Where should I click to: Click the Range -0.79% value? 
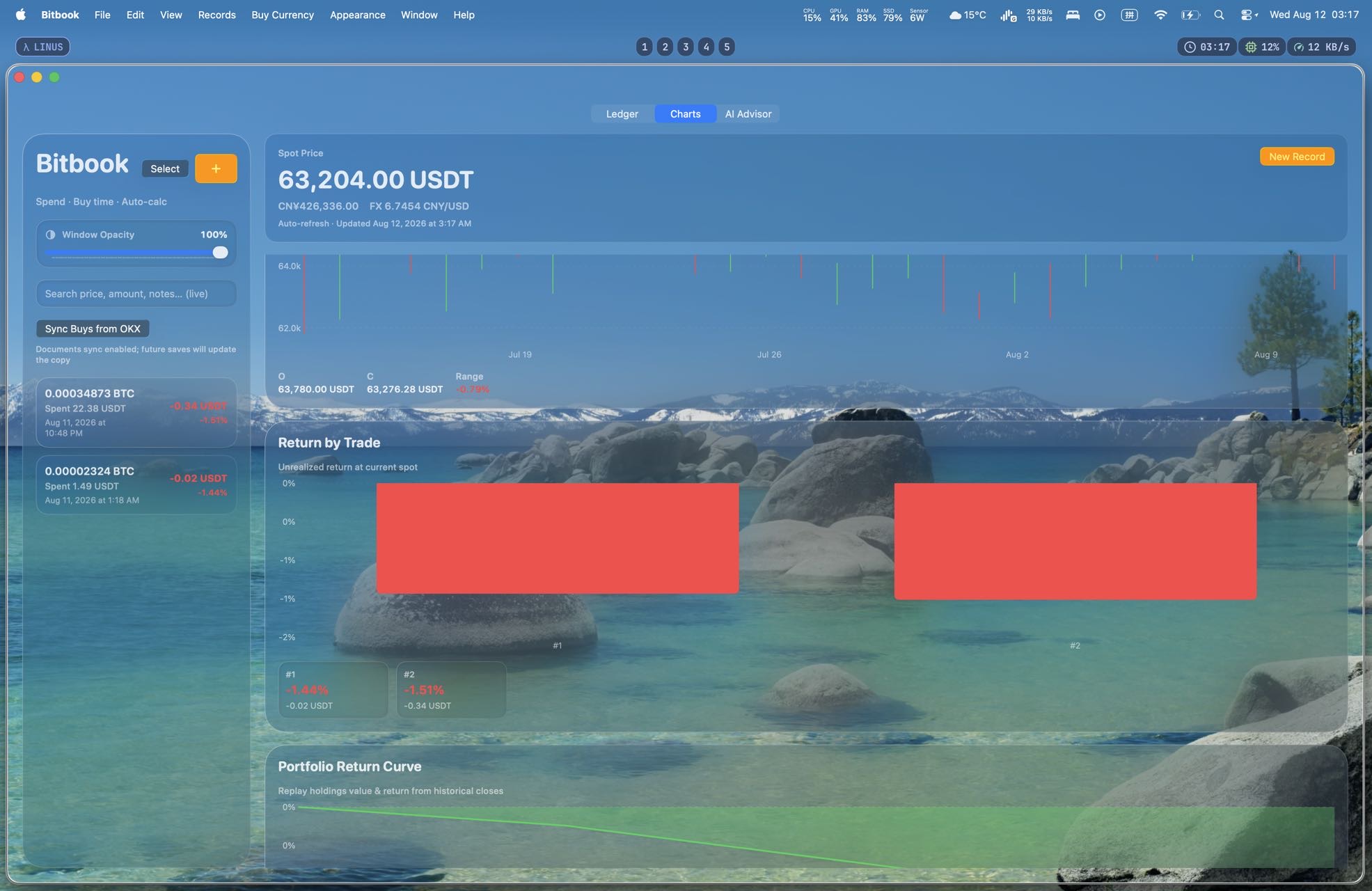[x=473, y=389]
